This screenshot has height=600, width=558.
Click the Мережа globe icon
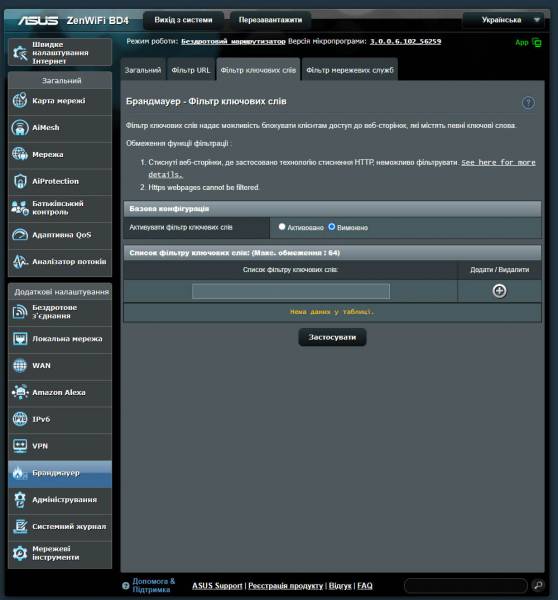[20, 154]
